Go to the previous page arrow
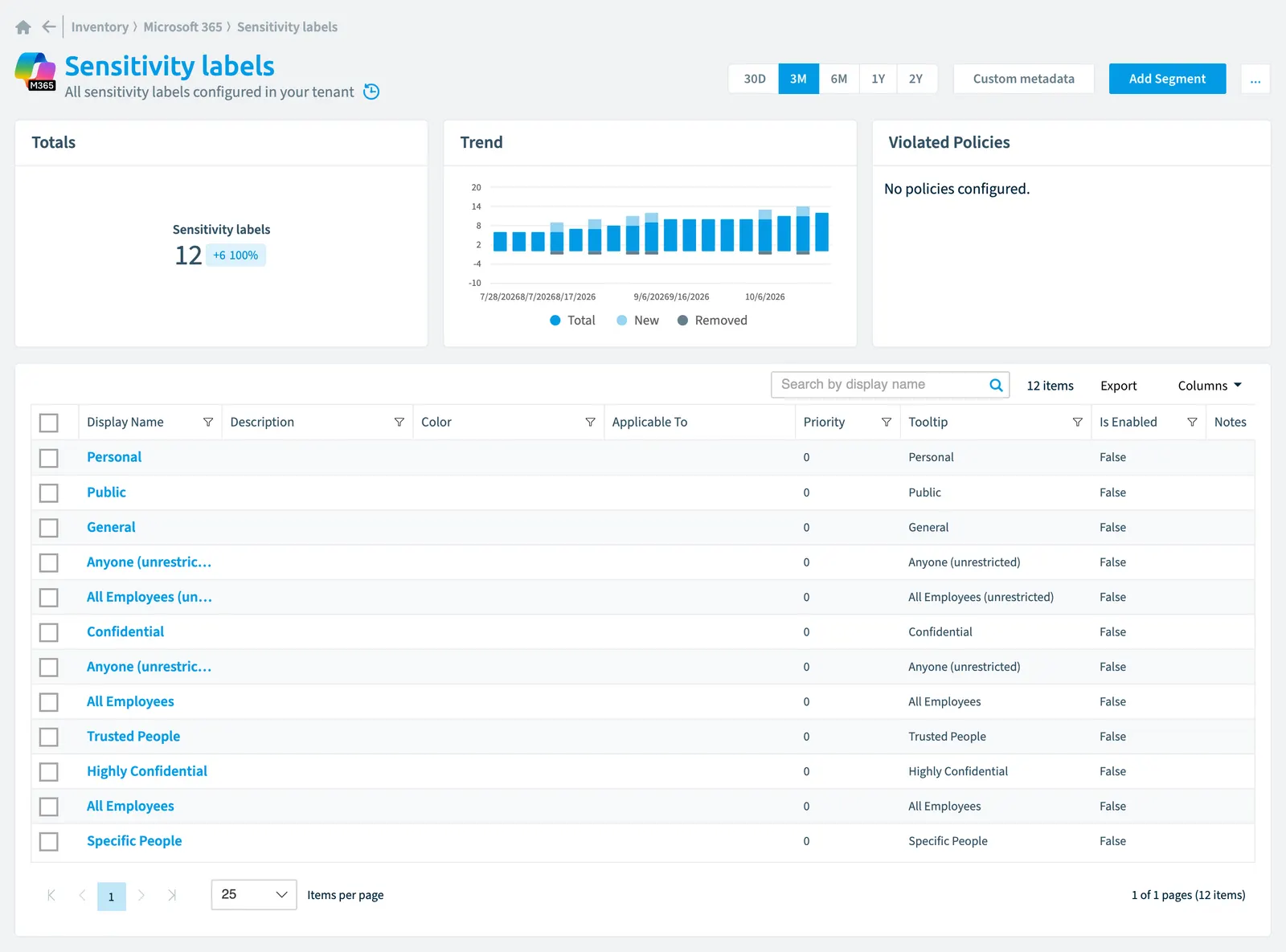 click(x=82, y=895)
